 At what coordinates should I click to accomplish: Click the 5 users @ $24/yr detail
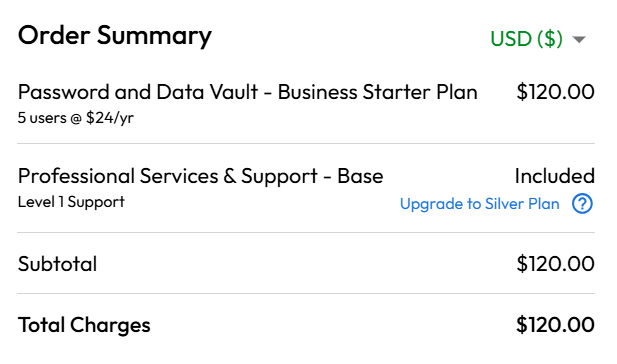pyautogui.click(x=76, y=118)
